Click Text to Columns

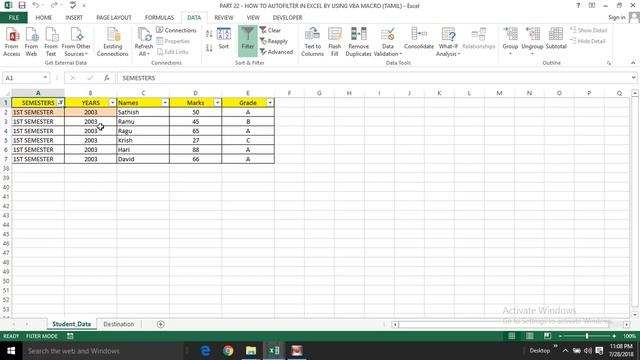pos(312,42)
